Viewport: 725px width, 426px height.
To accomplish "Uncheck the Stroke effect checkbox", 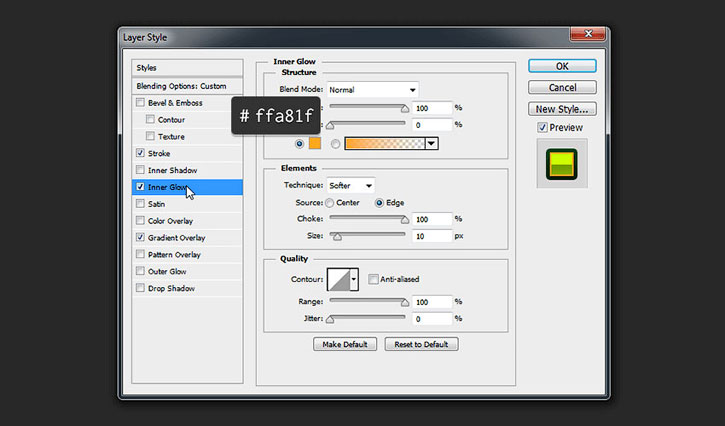I will (140, 153).
